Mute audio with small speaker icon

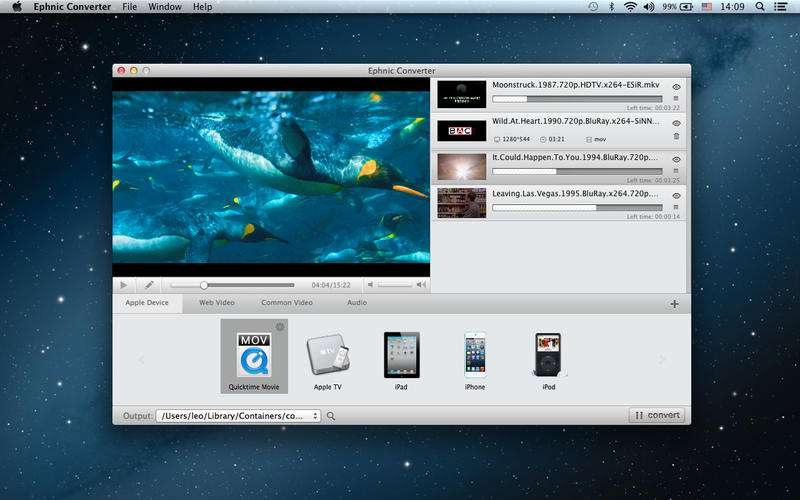coord(370,285)
